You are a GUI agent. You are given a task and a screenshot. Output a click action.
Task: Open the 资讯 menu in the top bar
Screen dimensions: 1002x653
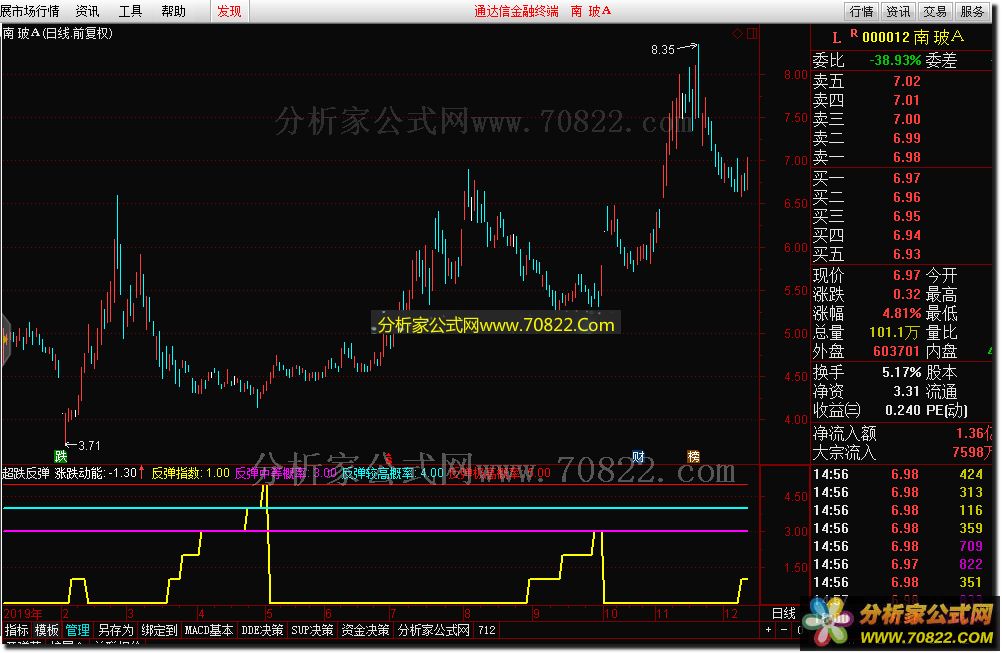(x=88, y=11)
